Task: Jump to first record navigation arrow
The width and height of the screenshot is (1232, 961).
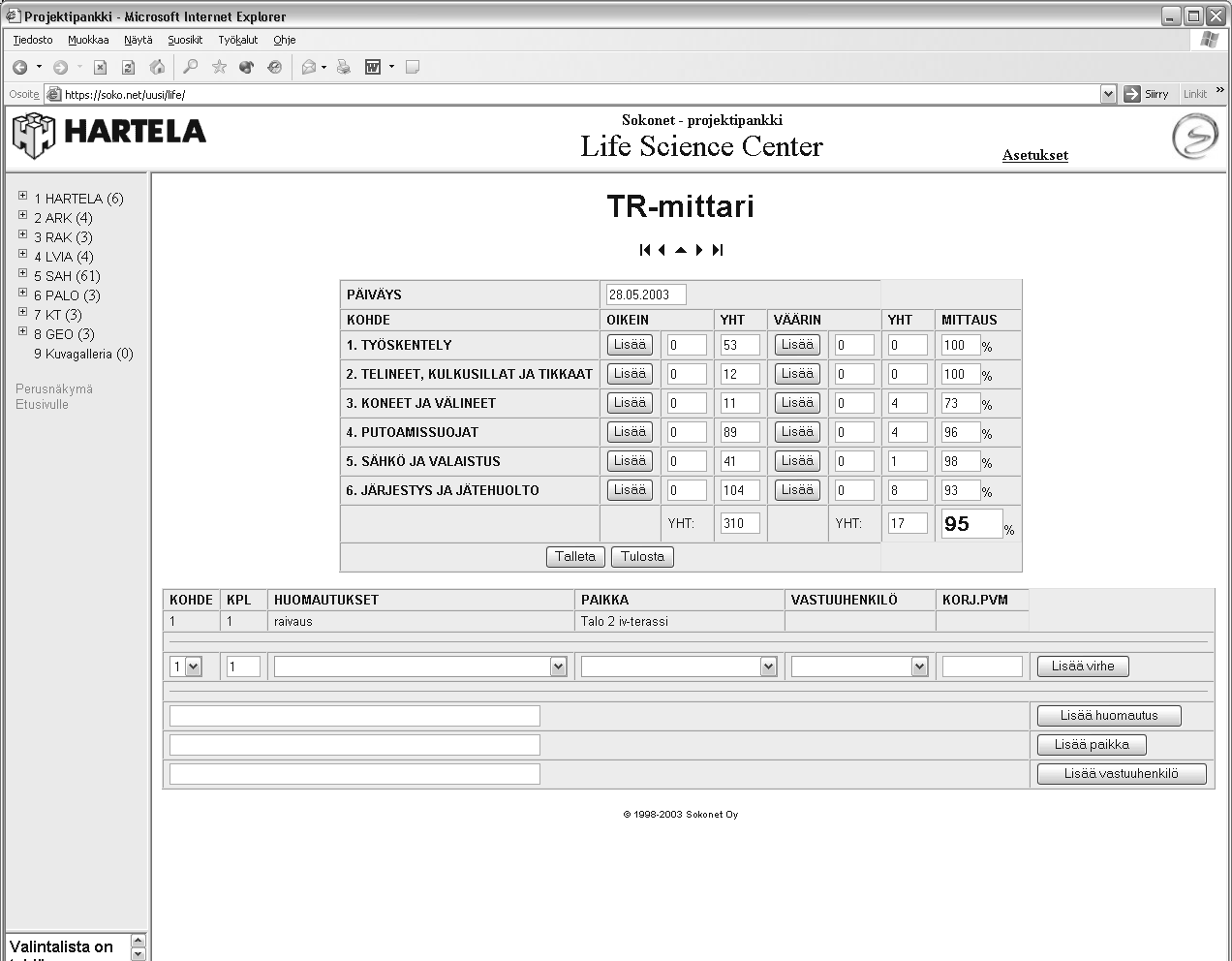Action: pyautogui.click(x=645, y=250)
